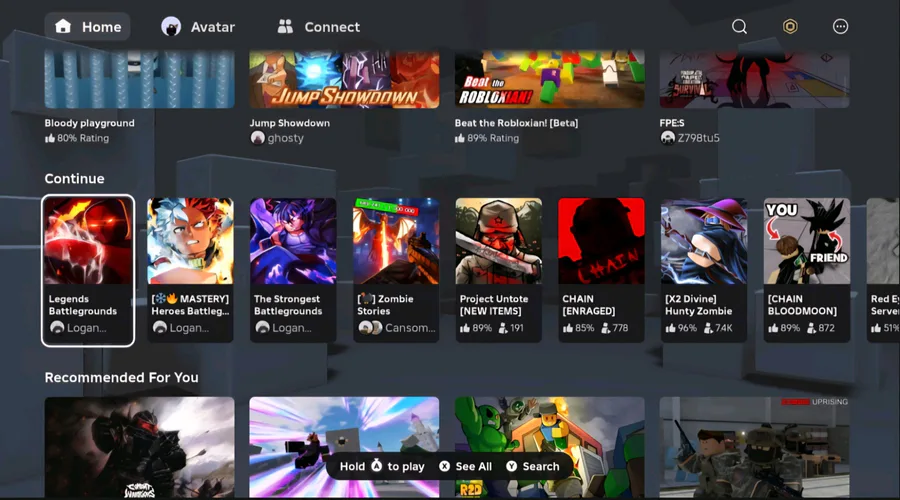The height and width of the screenshot is (500, 900).
Task: Select the Jump Showdown thumbnail
Action: pyautogui.click(x=344, y=79)
